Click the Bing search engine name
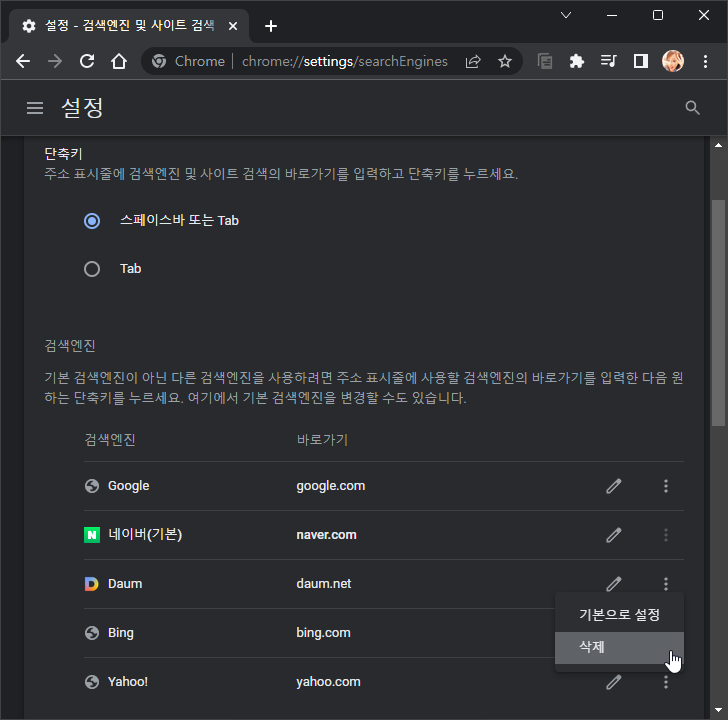The image size is (728, 720). pyautogui.click(x=121, y=633)
